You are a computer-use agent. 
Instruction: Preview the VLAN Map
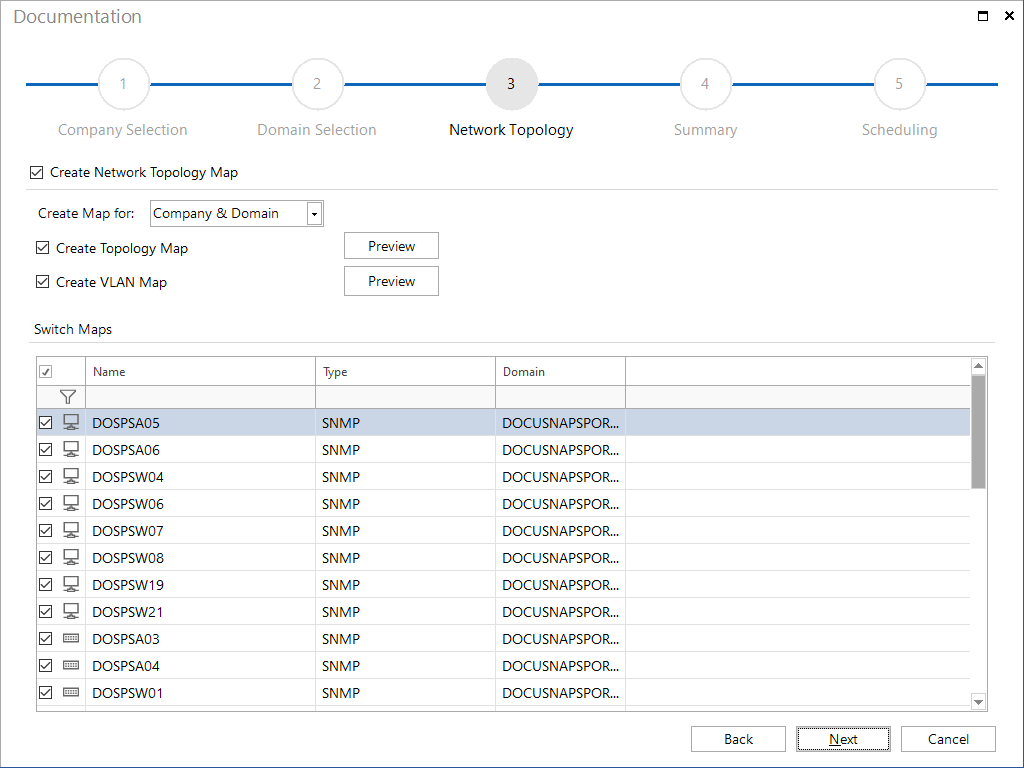pos(391,281)
